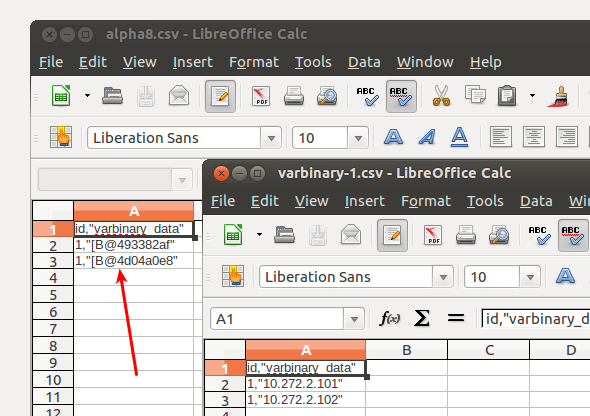
Task: Open Print Preview in alpha8.csv toolbar
Action: pyautogui.click(x=327, y=96)
